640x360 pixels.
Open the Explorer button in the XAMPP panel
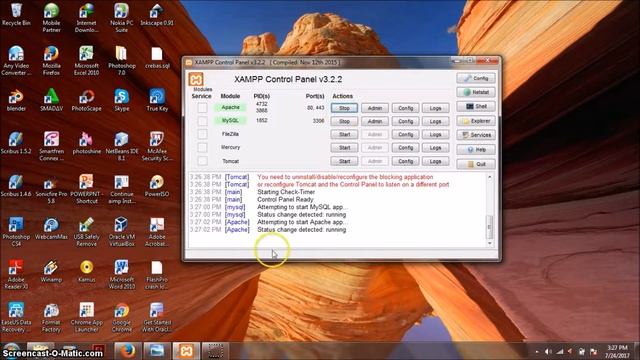[x=476, y=121]
